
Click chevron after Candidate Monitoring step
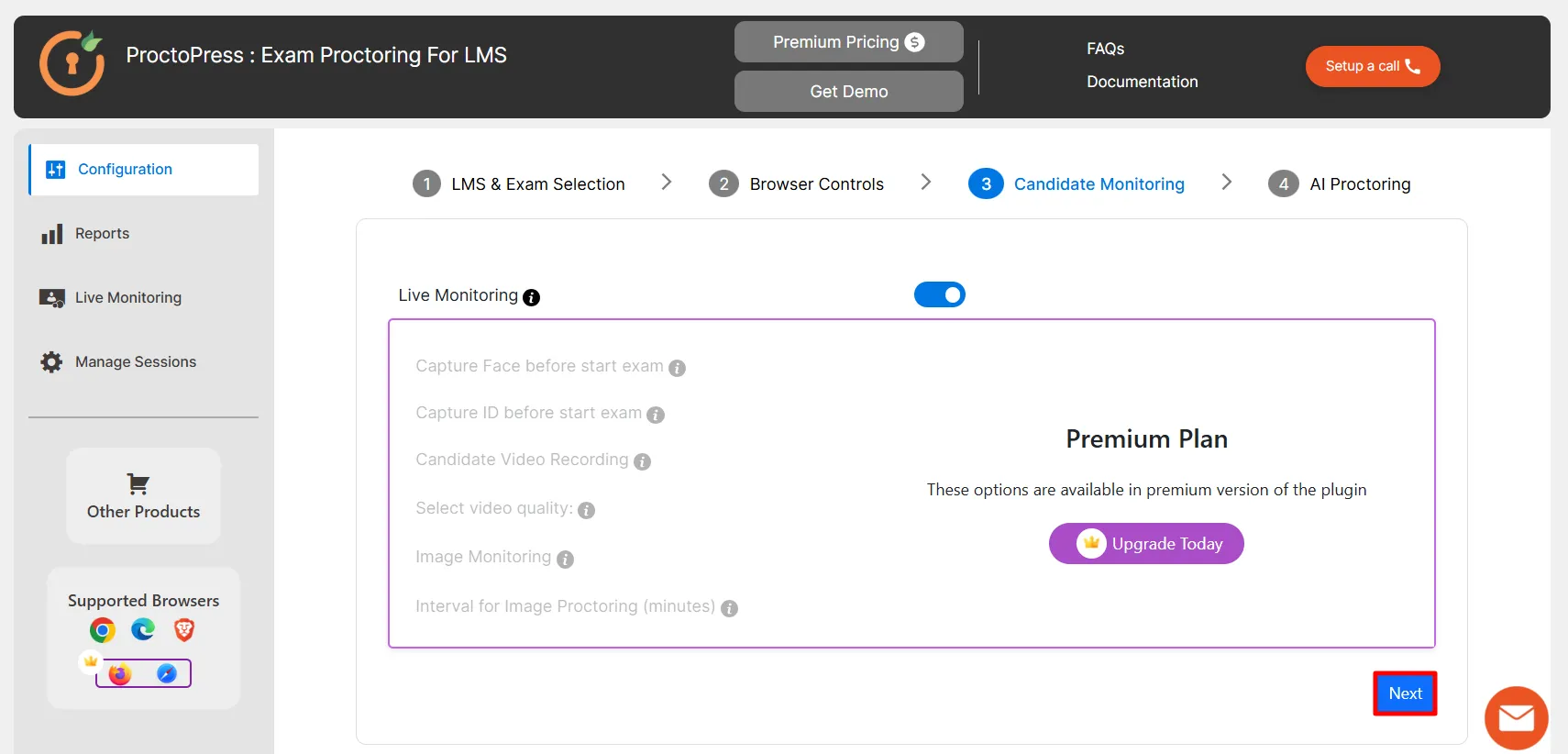pyautogui.click(x=1227, y=183)
